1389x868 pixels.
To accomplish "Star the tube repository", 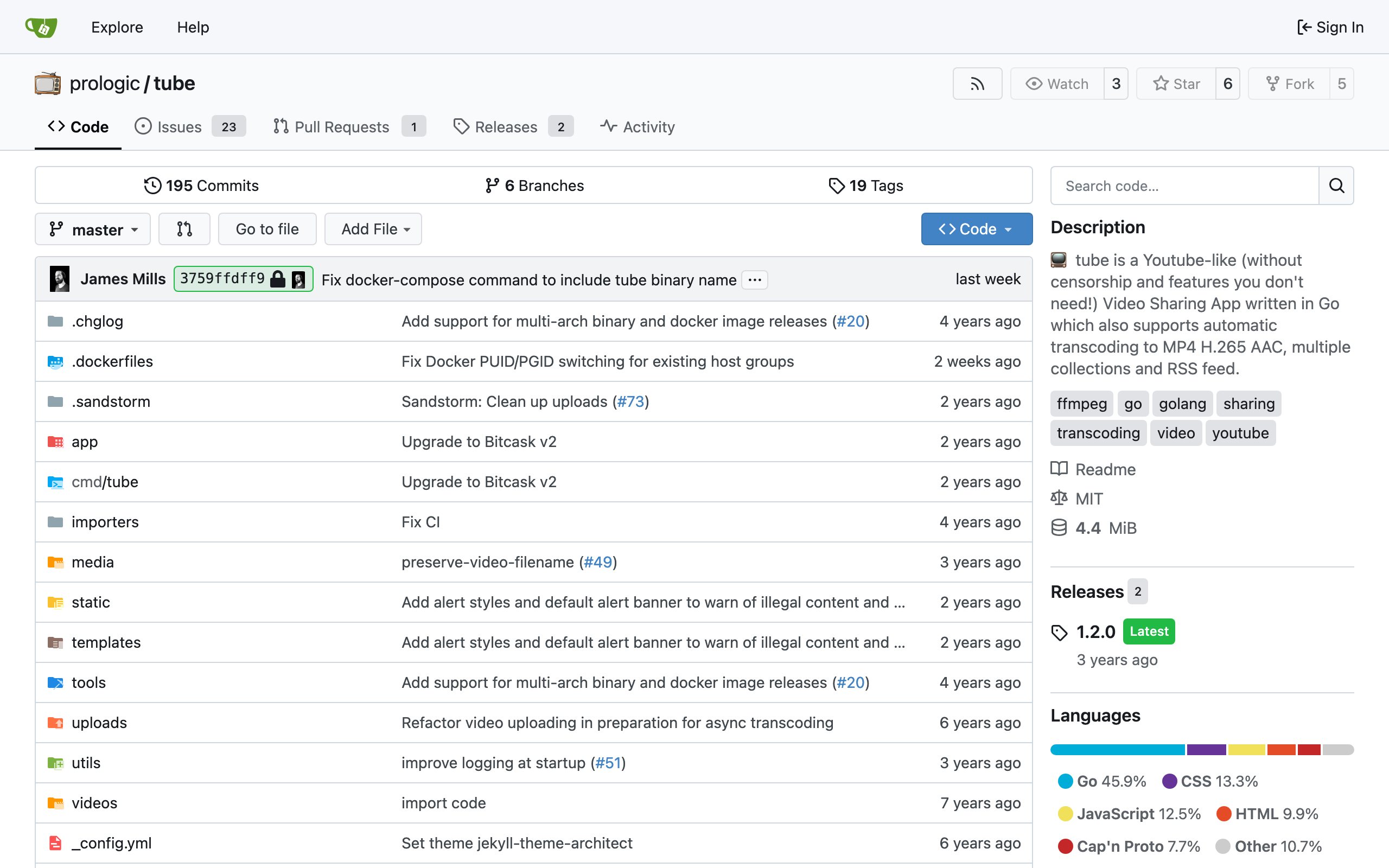I will [x=1176, y=84].
